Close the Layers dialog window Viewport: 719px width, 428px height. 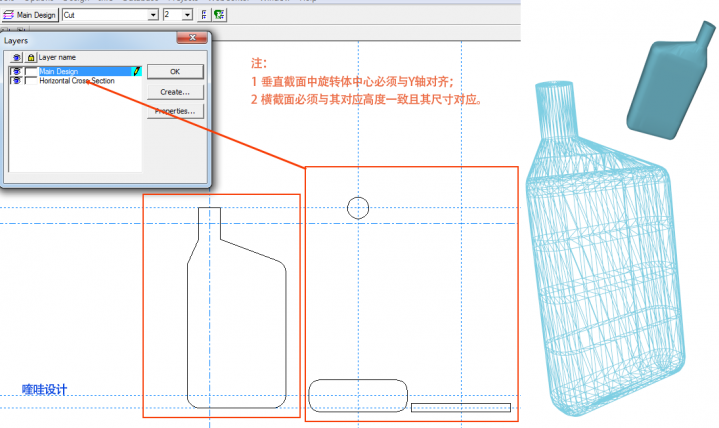pos(192,38)
